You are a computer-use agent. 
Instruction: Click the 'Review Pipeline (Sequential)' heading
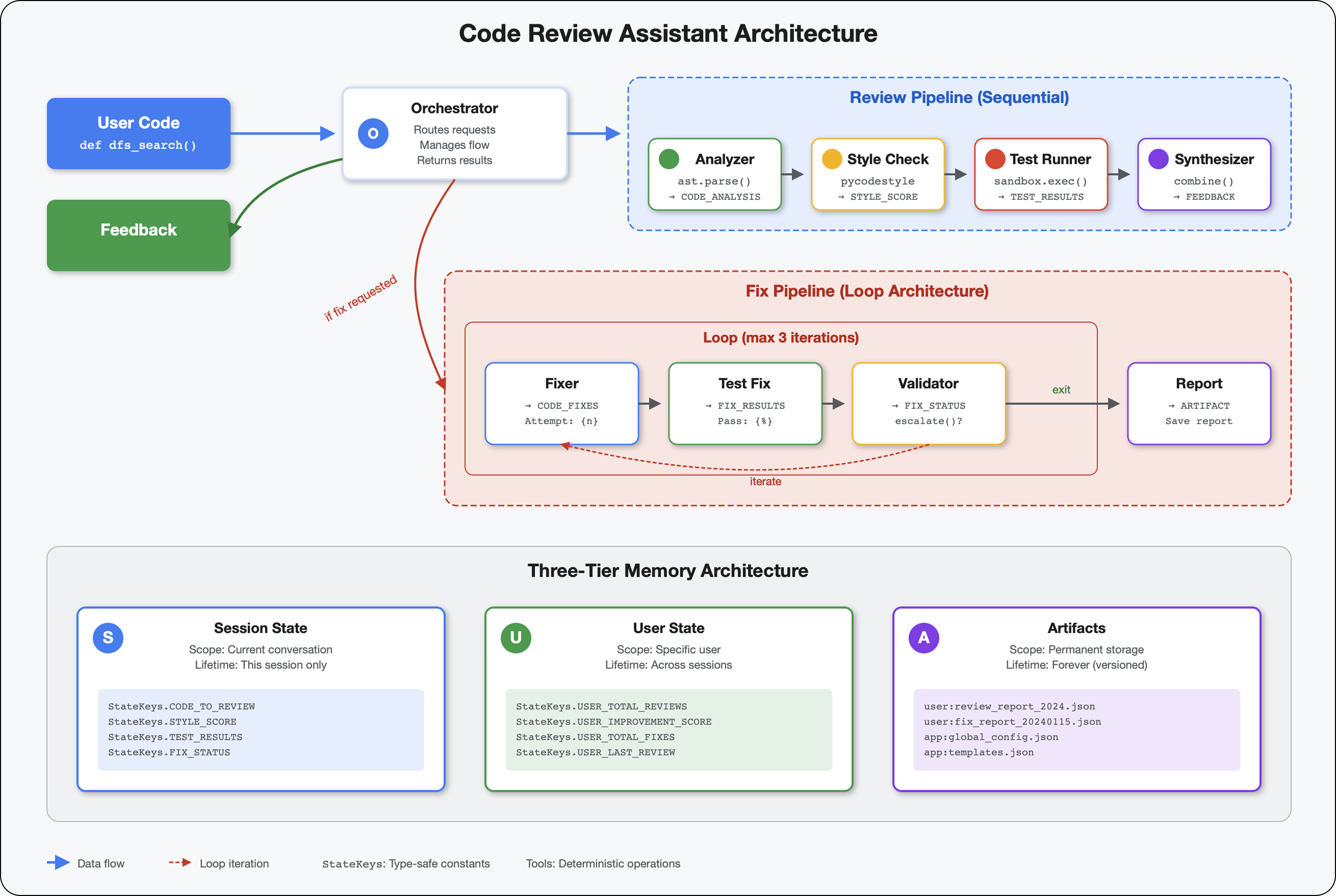[x=959, y=98]
